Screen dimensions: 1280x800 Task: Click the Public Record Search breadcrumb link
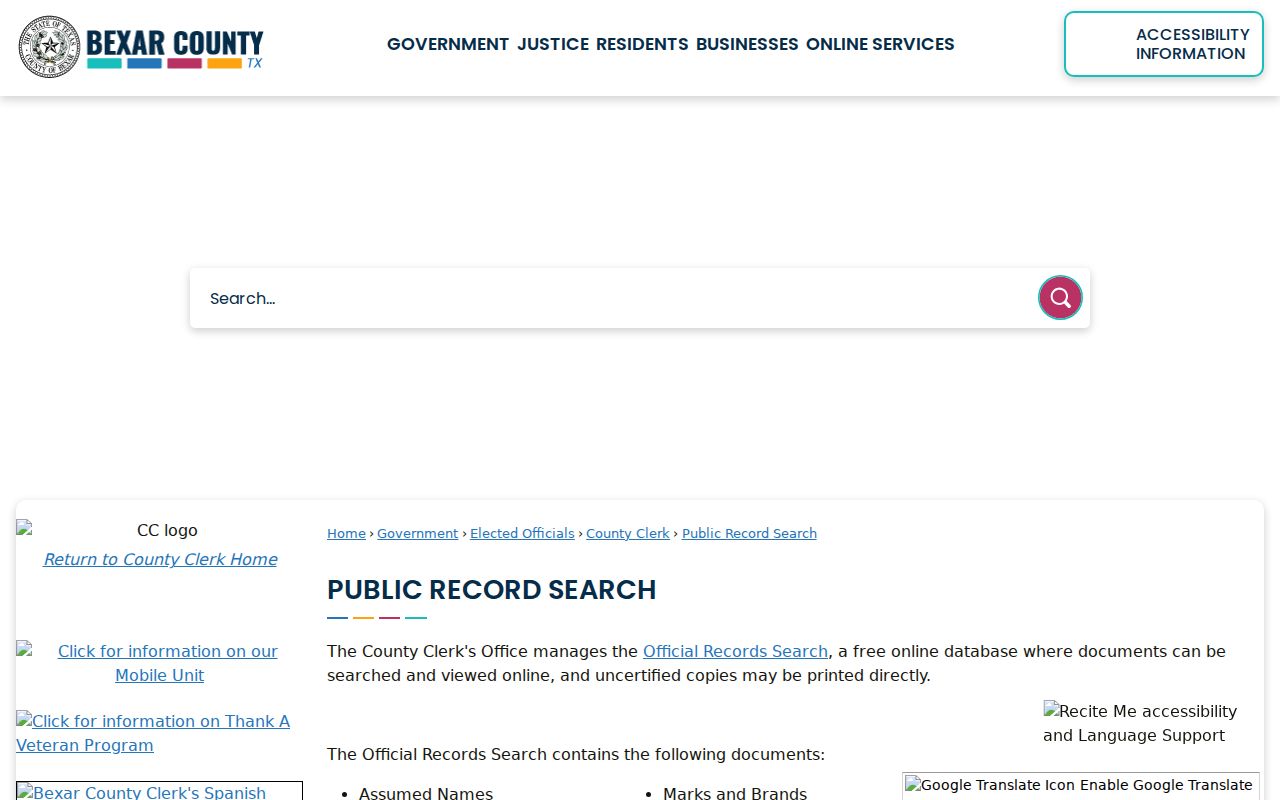749,534
